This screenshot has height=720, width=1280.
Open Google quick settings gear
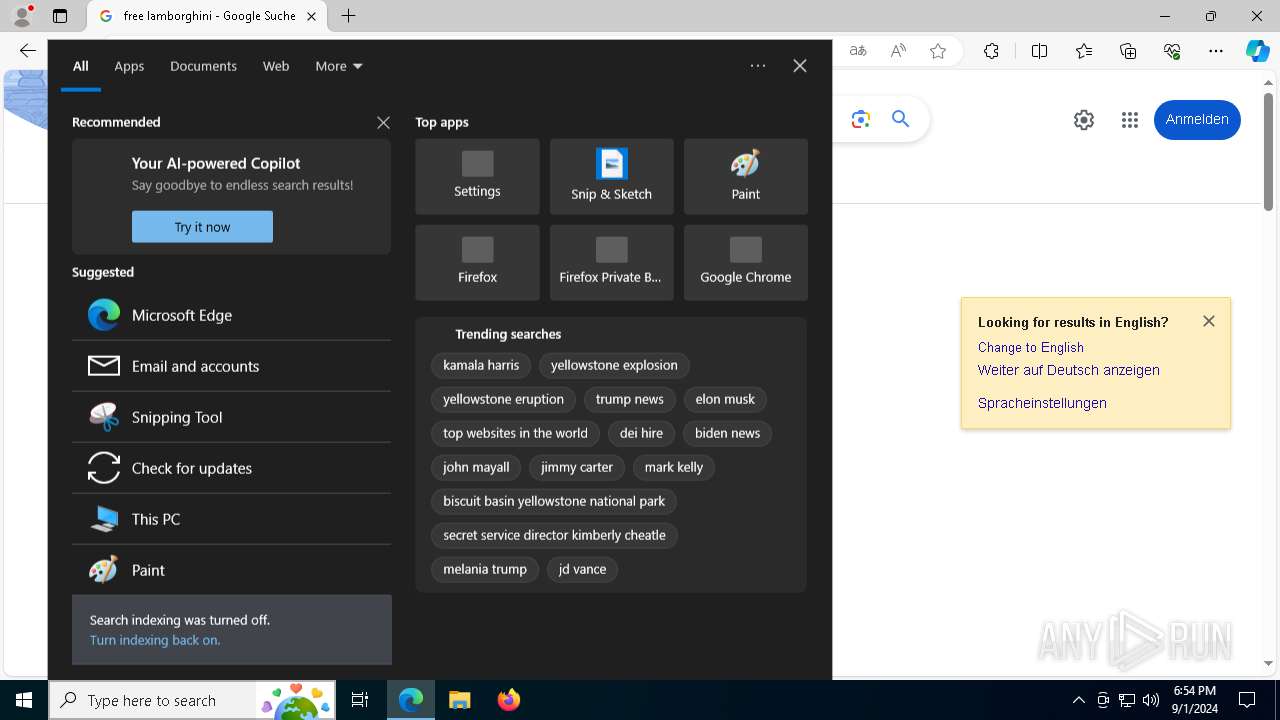1084,120
